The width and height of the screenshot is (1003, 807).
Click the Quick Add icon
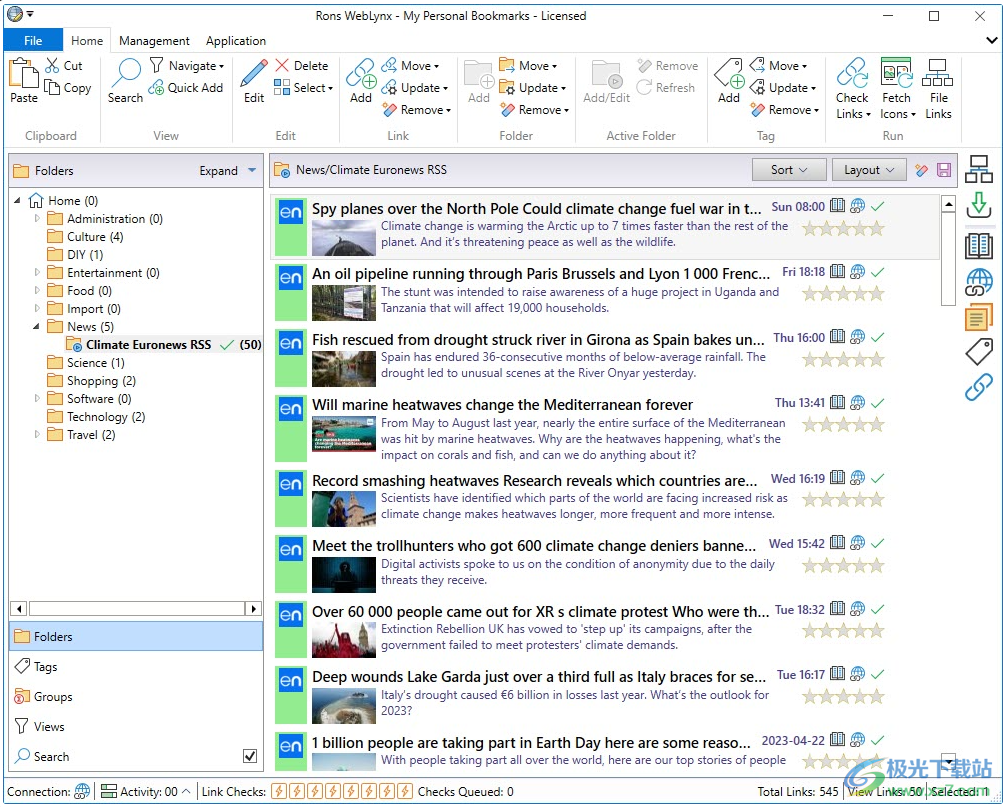[x=157, y=88]
